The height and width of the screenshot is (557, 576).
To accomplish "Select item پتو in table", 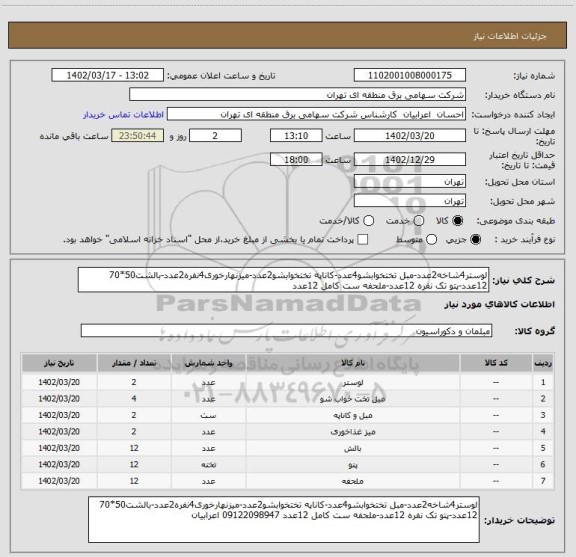I will click(353, 465).
